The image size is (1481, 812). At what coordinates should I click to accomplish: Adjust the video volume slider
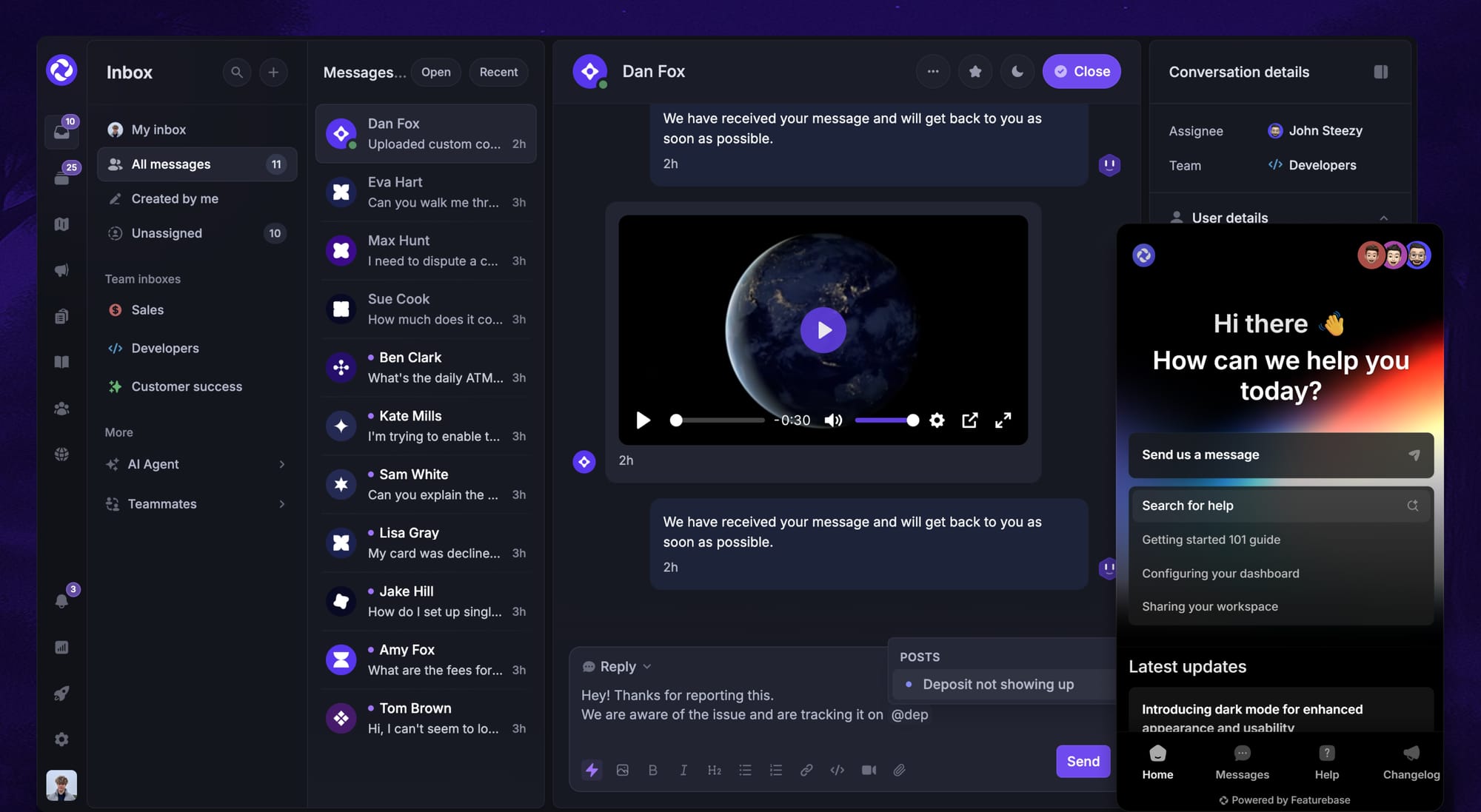(x=885, y=420)
